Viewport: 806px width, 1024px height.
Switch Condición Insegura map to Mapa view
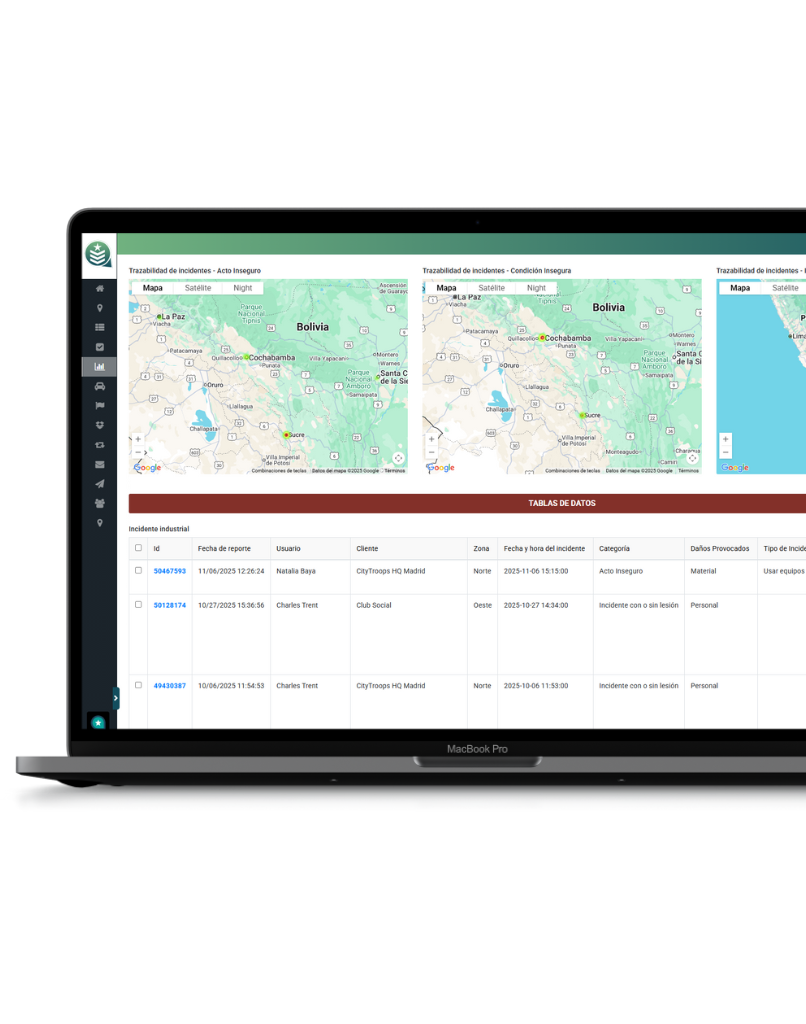point(446,287)
